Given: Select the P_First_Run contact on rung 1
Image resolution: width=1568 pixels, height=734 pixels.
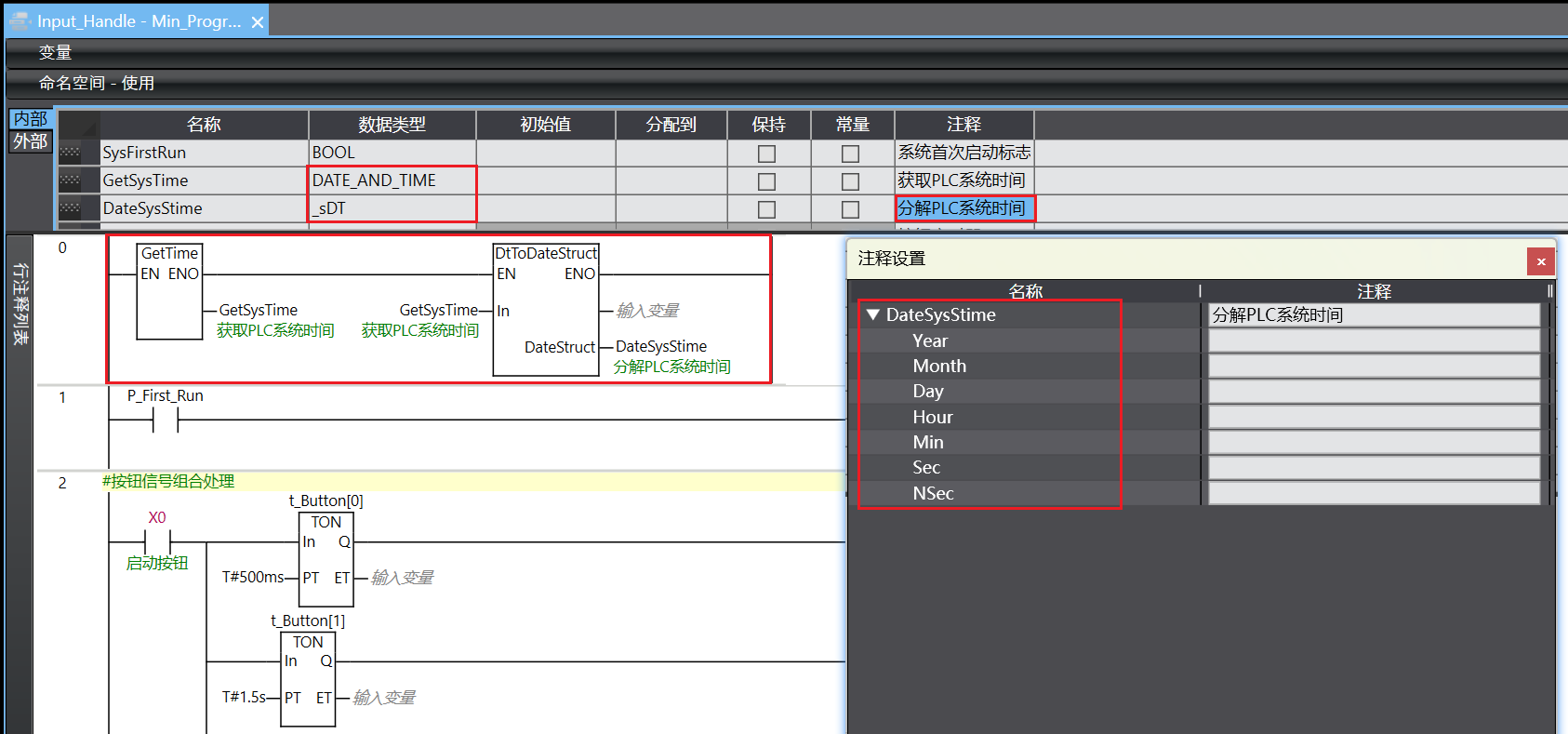Looking at the screenshot, I should (x=166, y=420).
